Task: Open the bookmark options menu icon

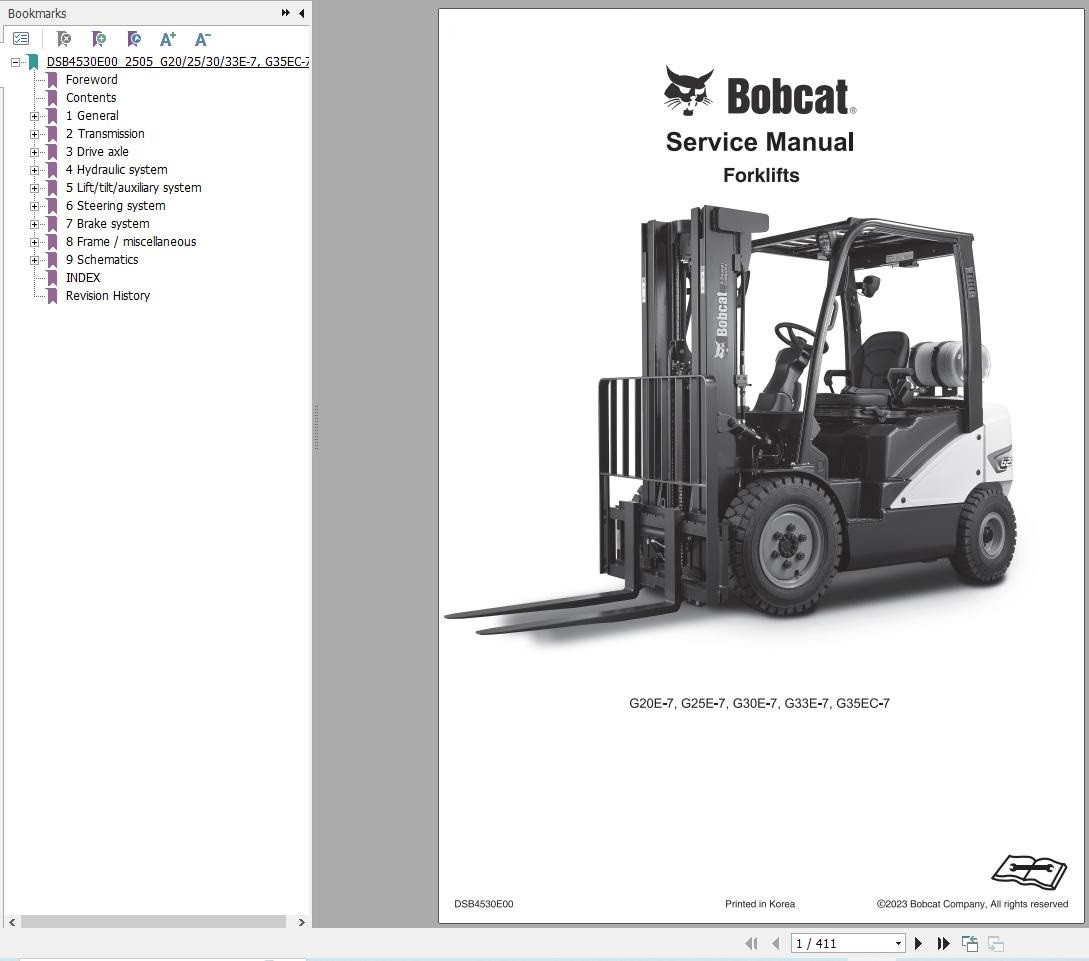Action: point(21,39)
